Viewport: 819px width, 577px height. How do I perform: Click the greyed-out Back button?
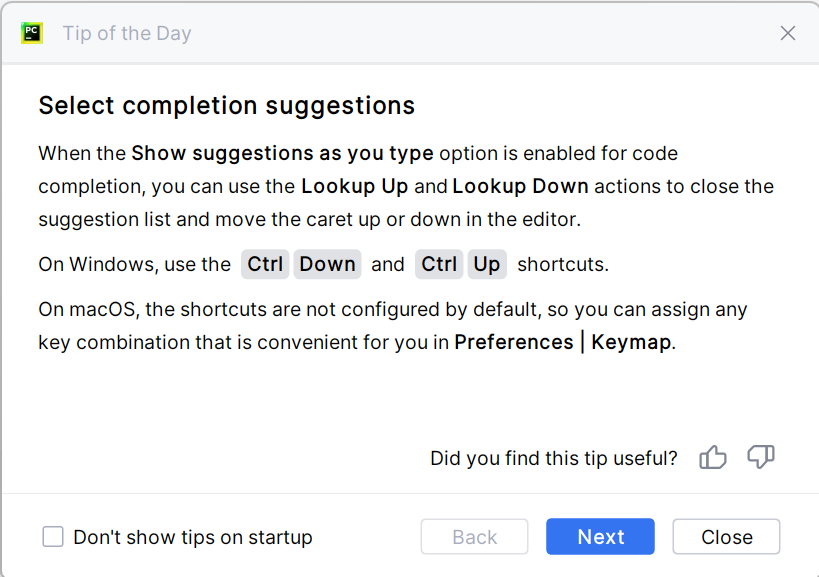[474, 537]
